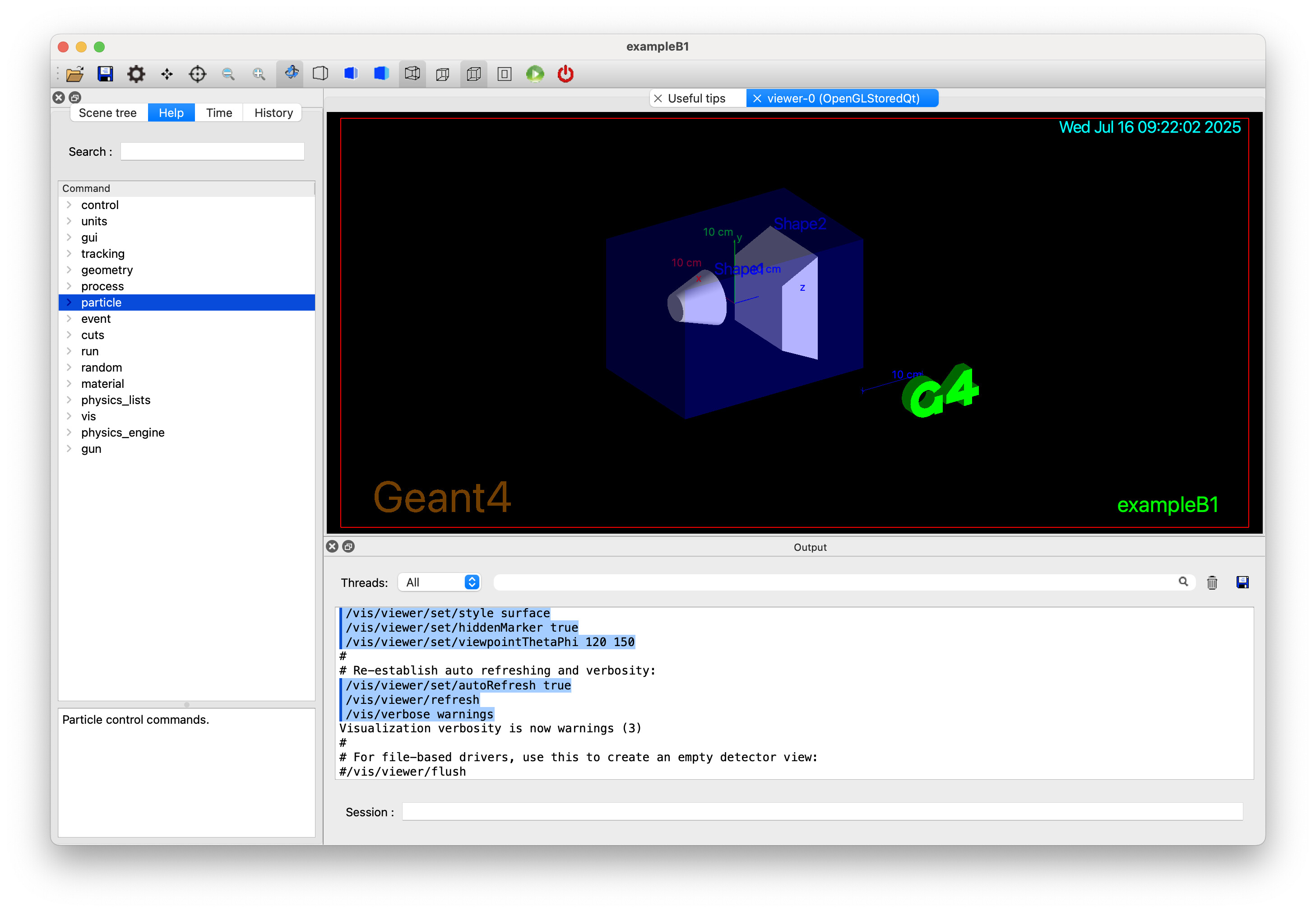This screenshot has height=912, width=1316.
Task: Select the cuts tree item
Action: pos(187,335)
